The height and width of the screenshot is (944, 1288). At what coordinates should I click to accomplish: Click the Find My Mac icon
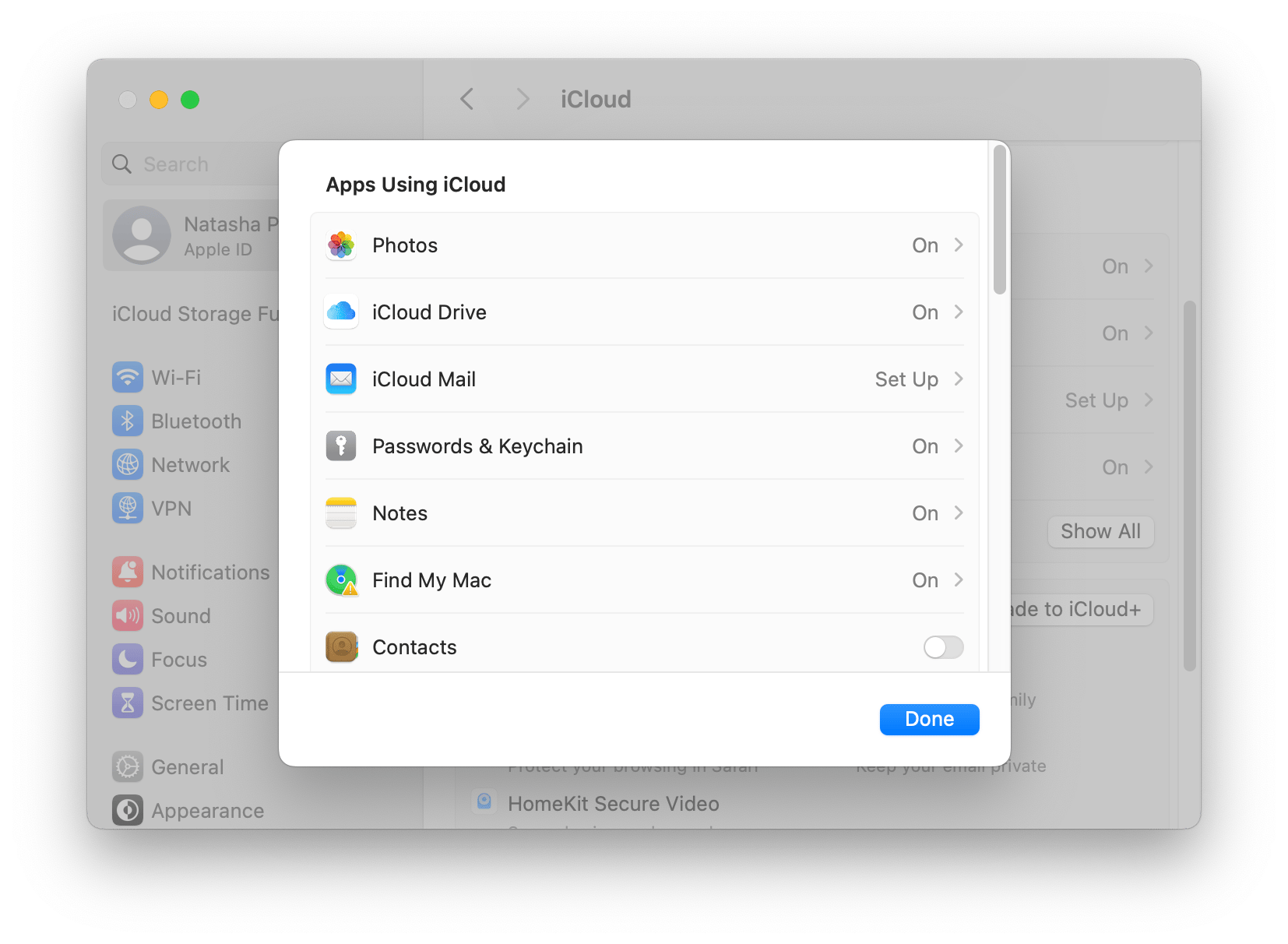pos(340,579)
